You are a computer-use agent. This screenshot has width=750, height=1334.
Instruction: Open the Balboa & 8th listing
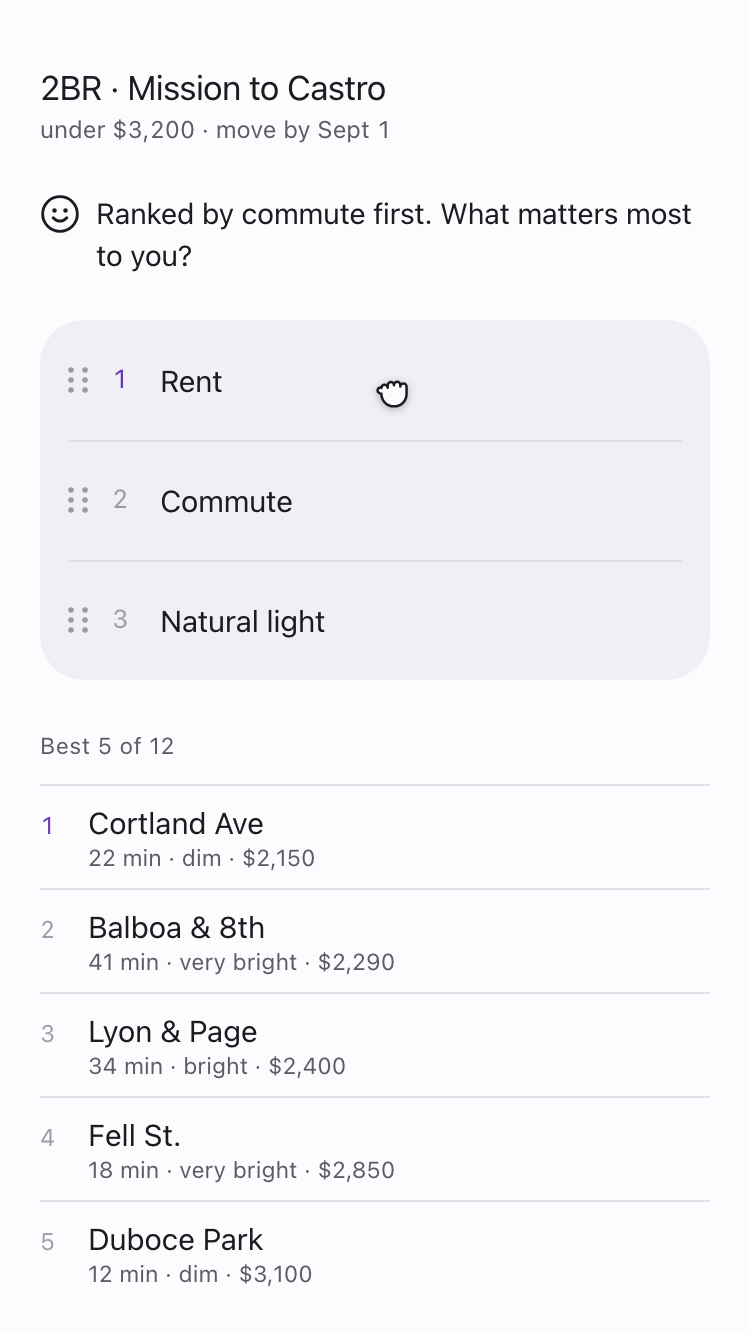tap(375, 942)
